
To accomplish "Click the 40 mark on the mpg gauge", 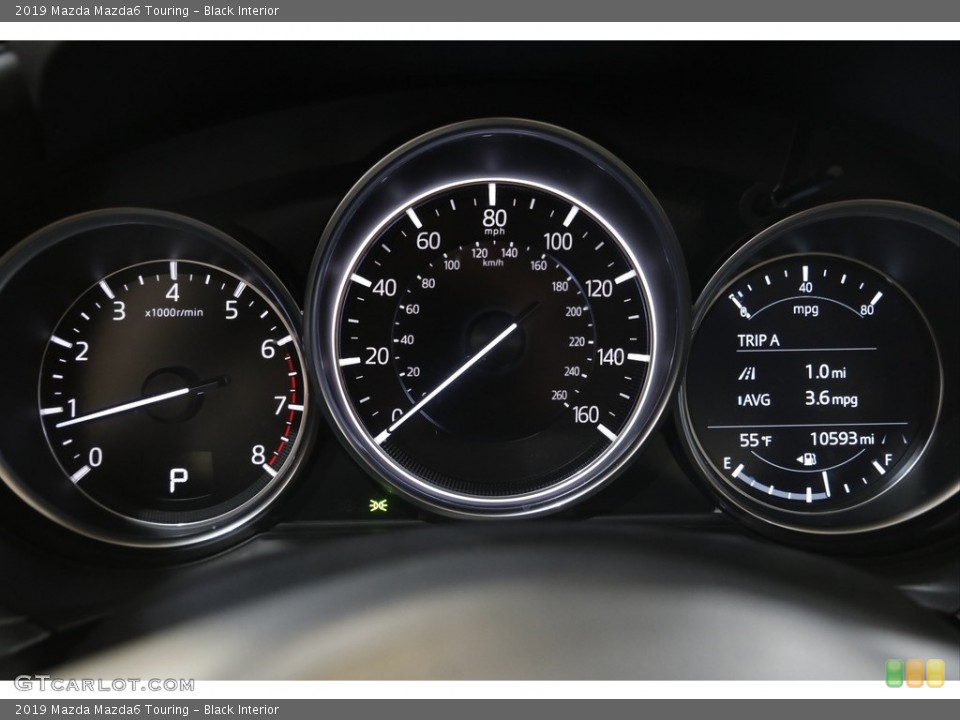I will click(x=806, y=288).
